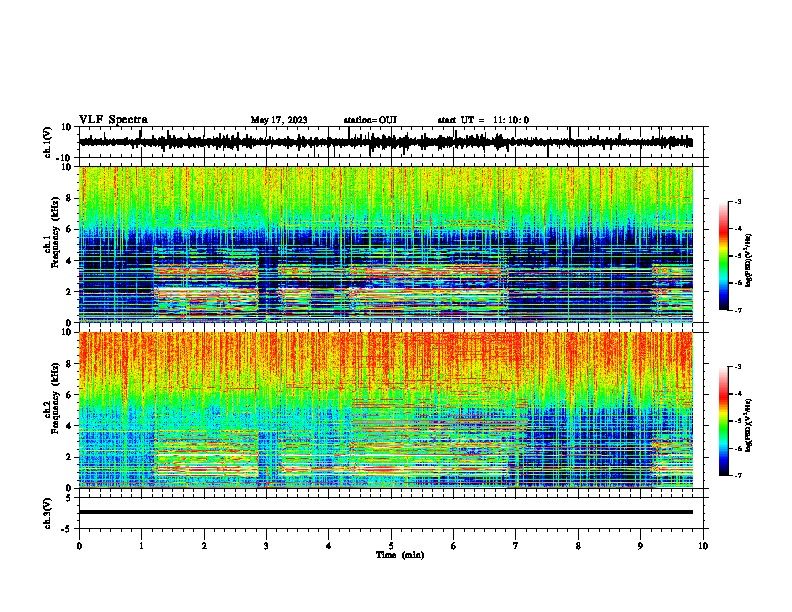Click the "ch.3(V)" axis label

pyautogui.click(x=48, y=513)
